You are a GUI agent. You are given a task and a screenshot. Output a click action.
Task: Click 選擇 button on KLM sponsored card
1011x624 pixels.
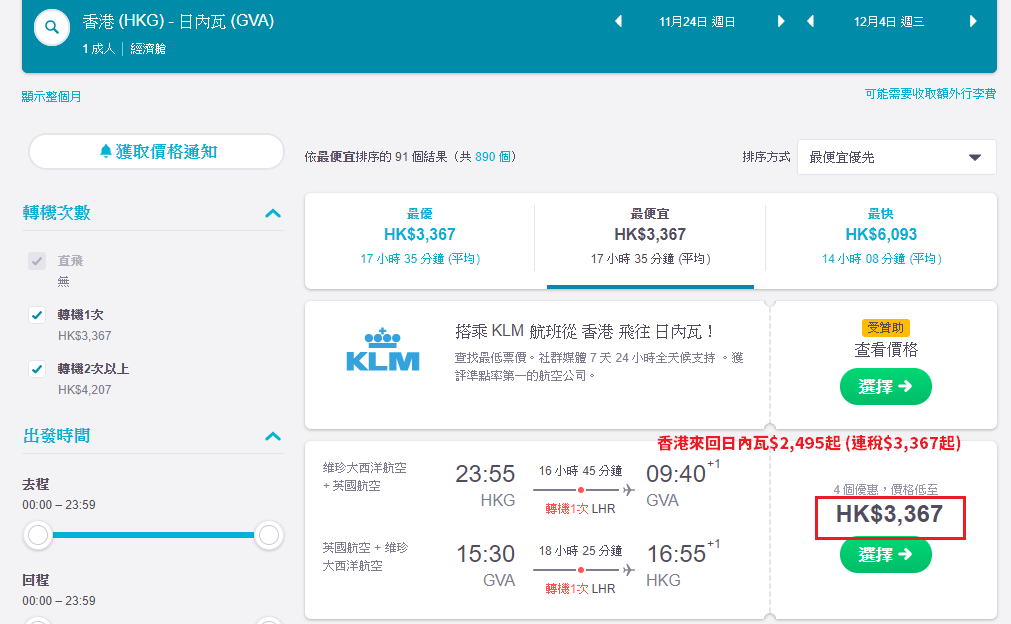(885, 387)
